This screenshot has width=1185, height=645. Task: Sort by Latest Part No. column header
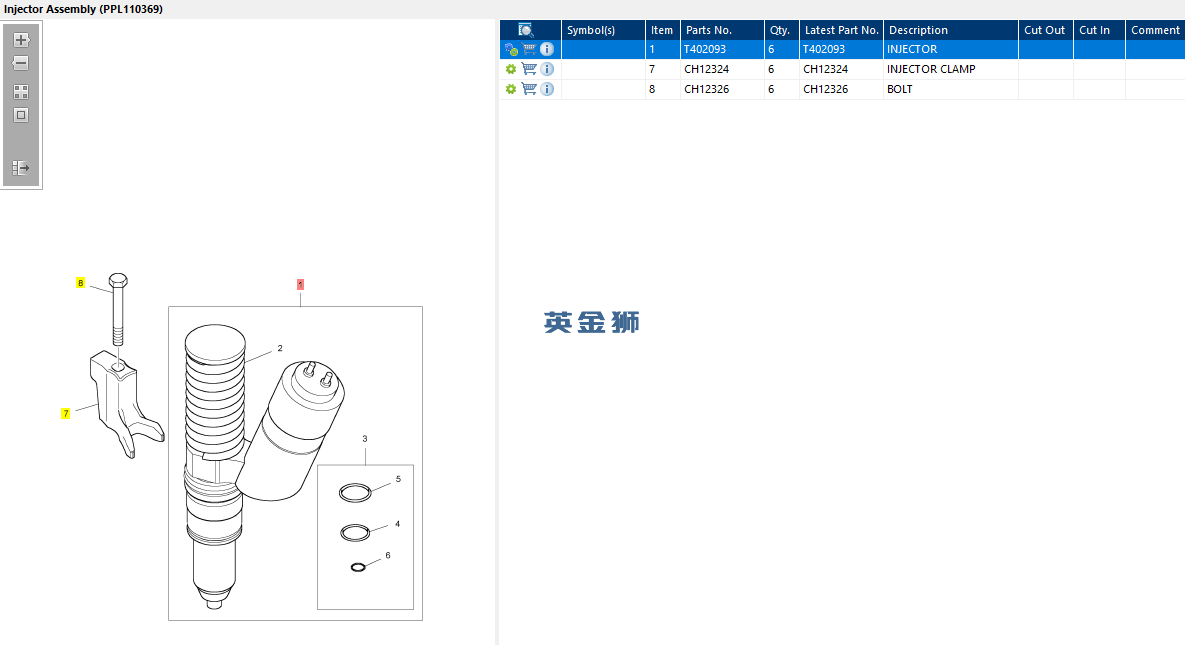[841, 30]
